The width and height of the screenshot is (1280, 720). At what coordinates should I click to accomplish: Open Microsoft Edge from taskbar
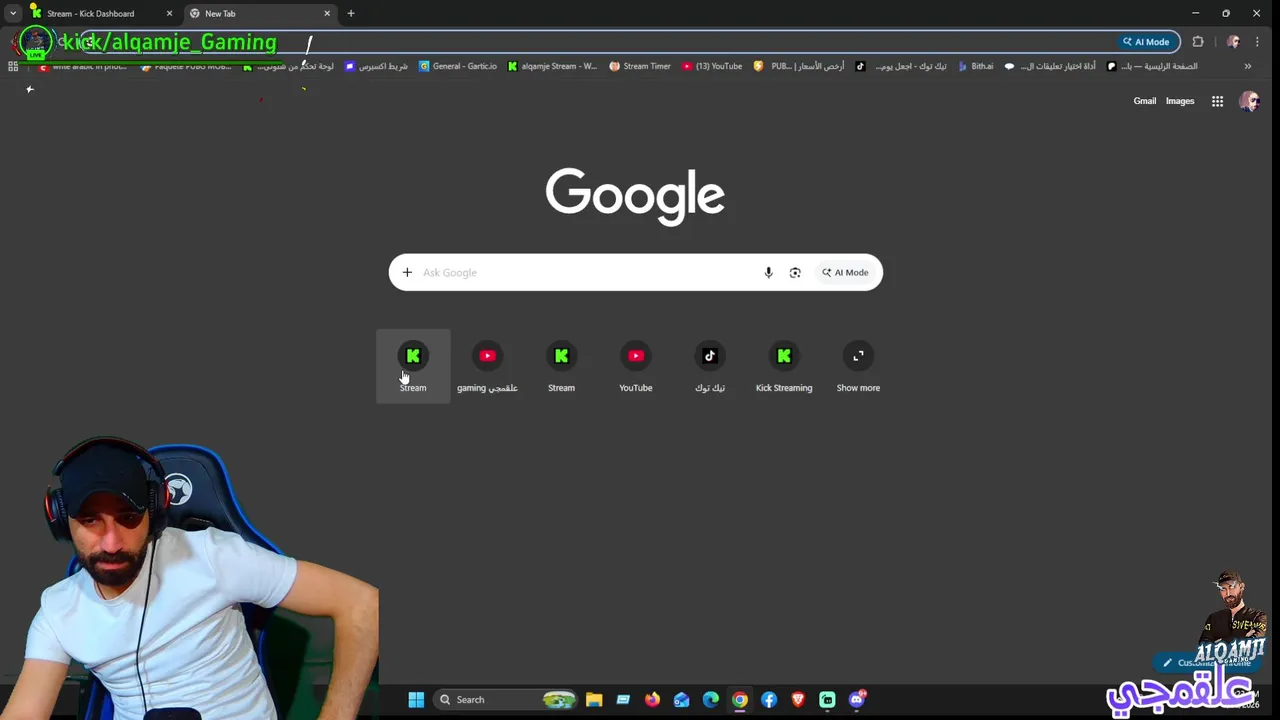[711, 700]
